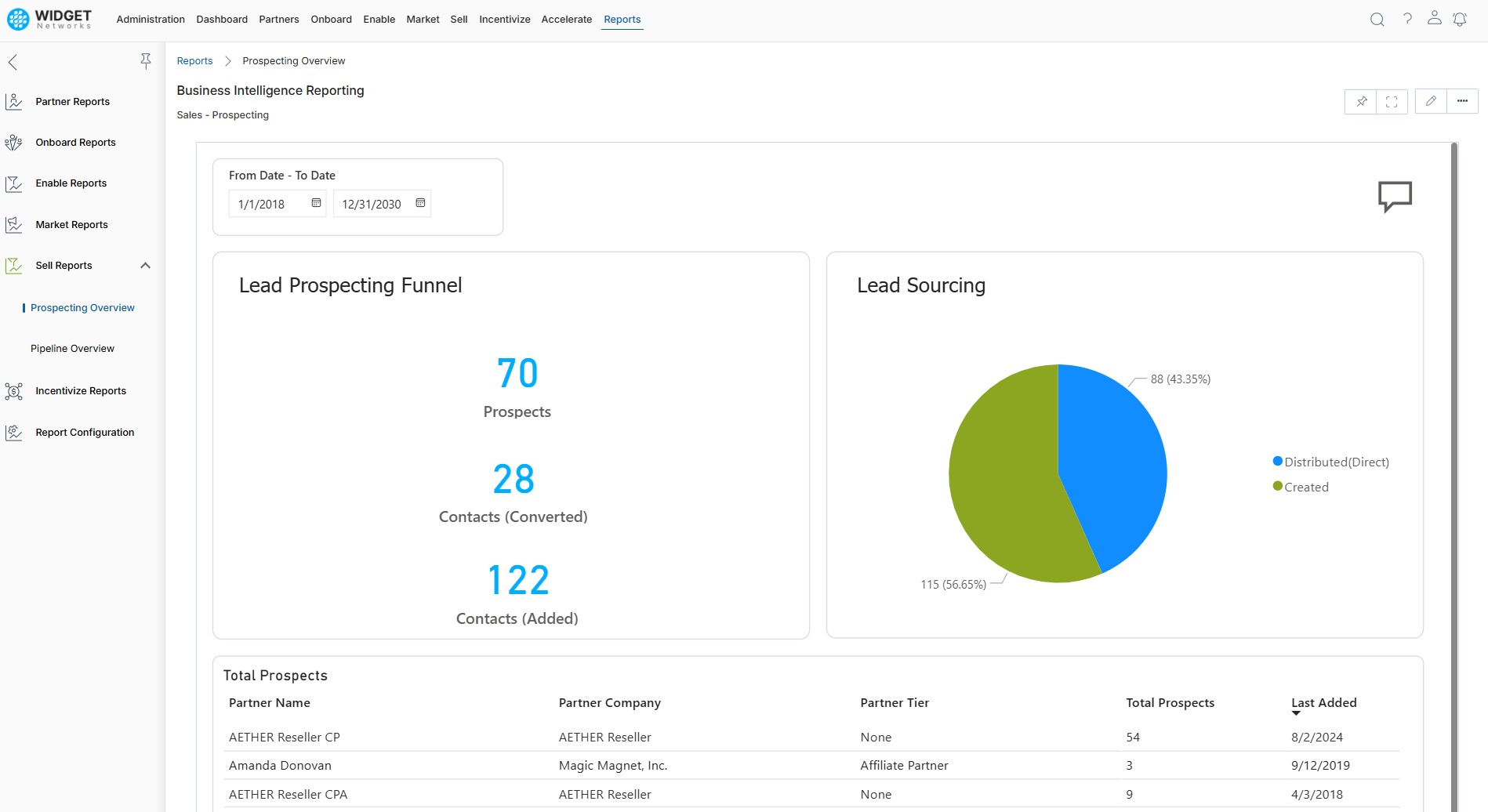Pin the sidebar with the pushpin icon
1488x812 pixels.
pos(145,61)
